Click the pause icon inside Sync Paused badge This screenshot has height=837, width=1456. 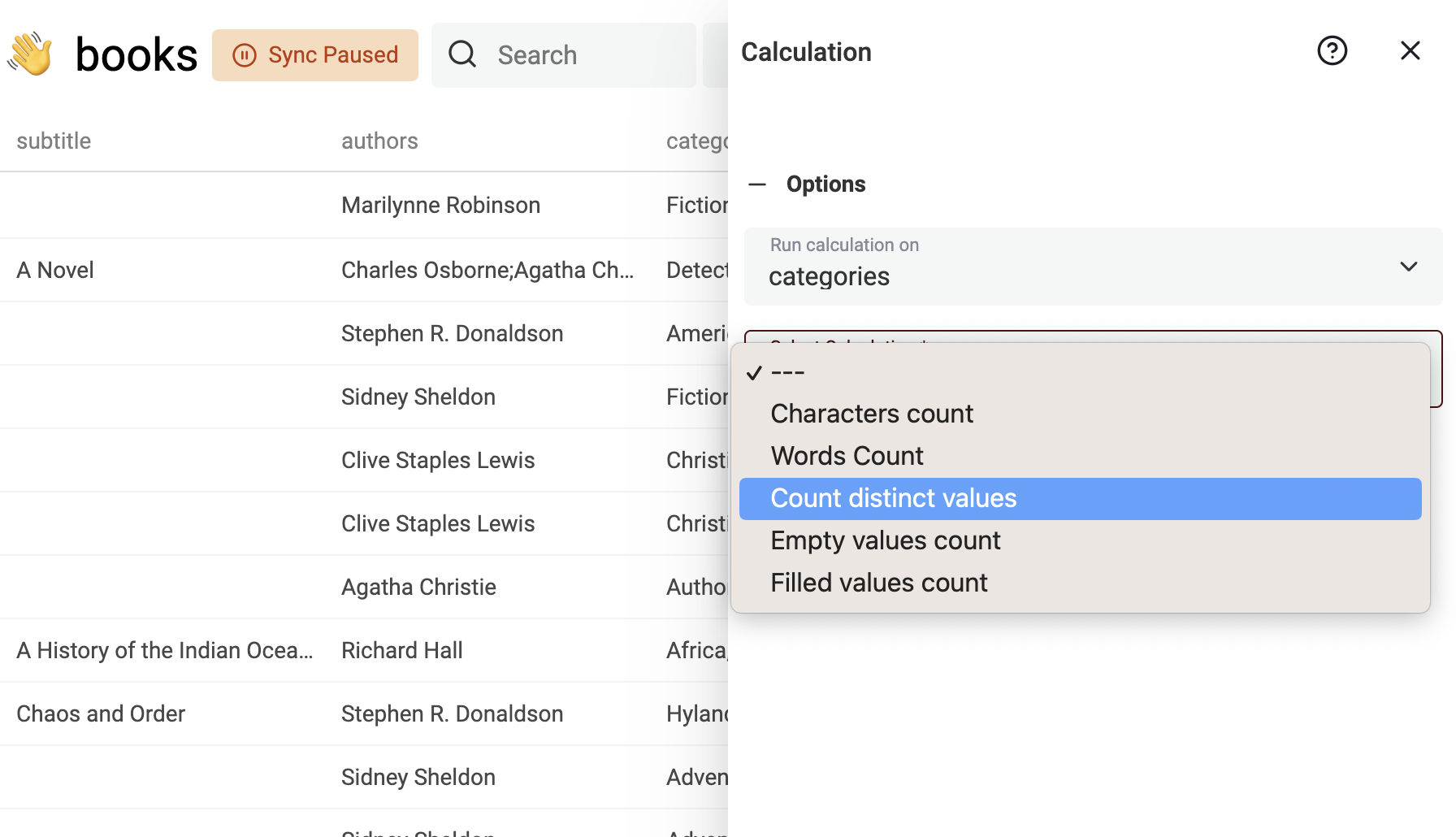[x=244, y=54]
